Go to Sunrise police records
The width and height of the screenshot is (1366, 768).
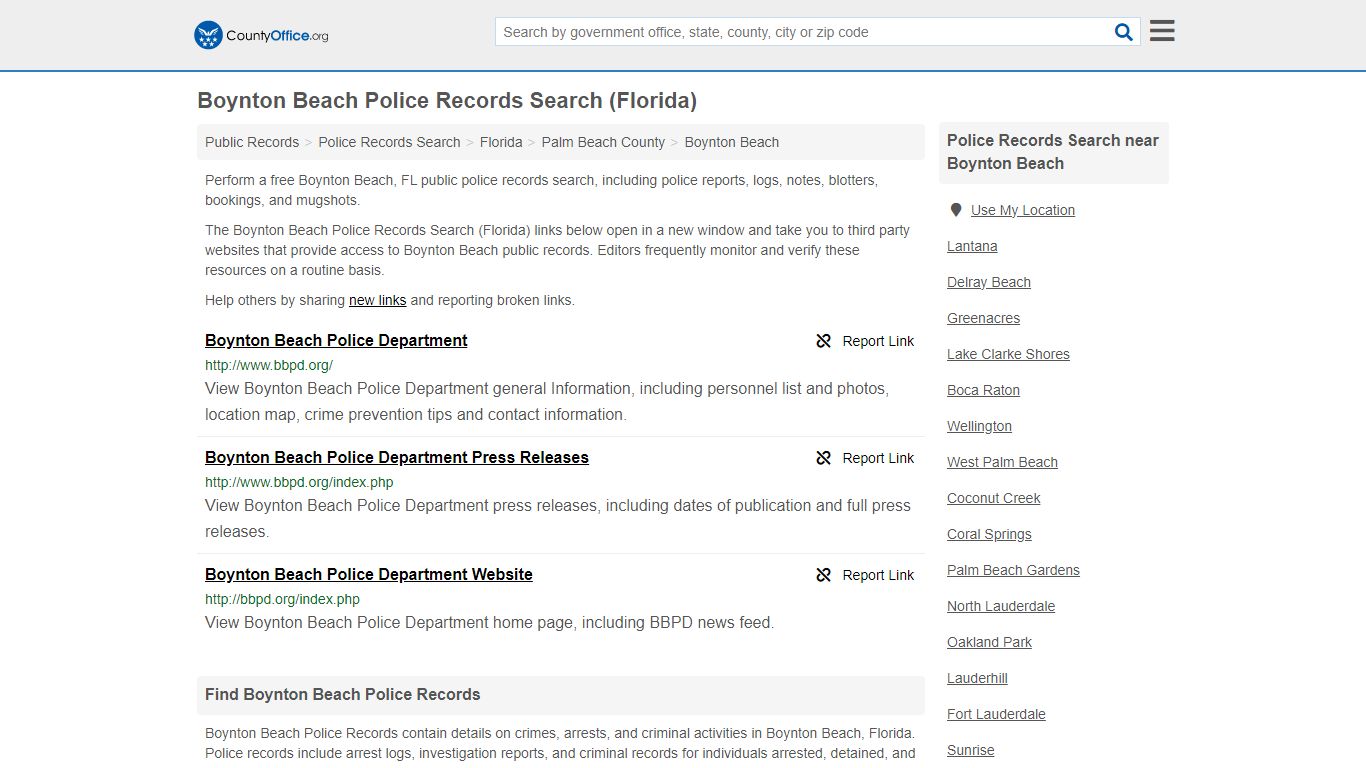971,750
